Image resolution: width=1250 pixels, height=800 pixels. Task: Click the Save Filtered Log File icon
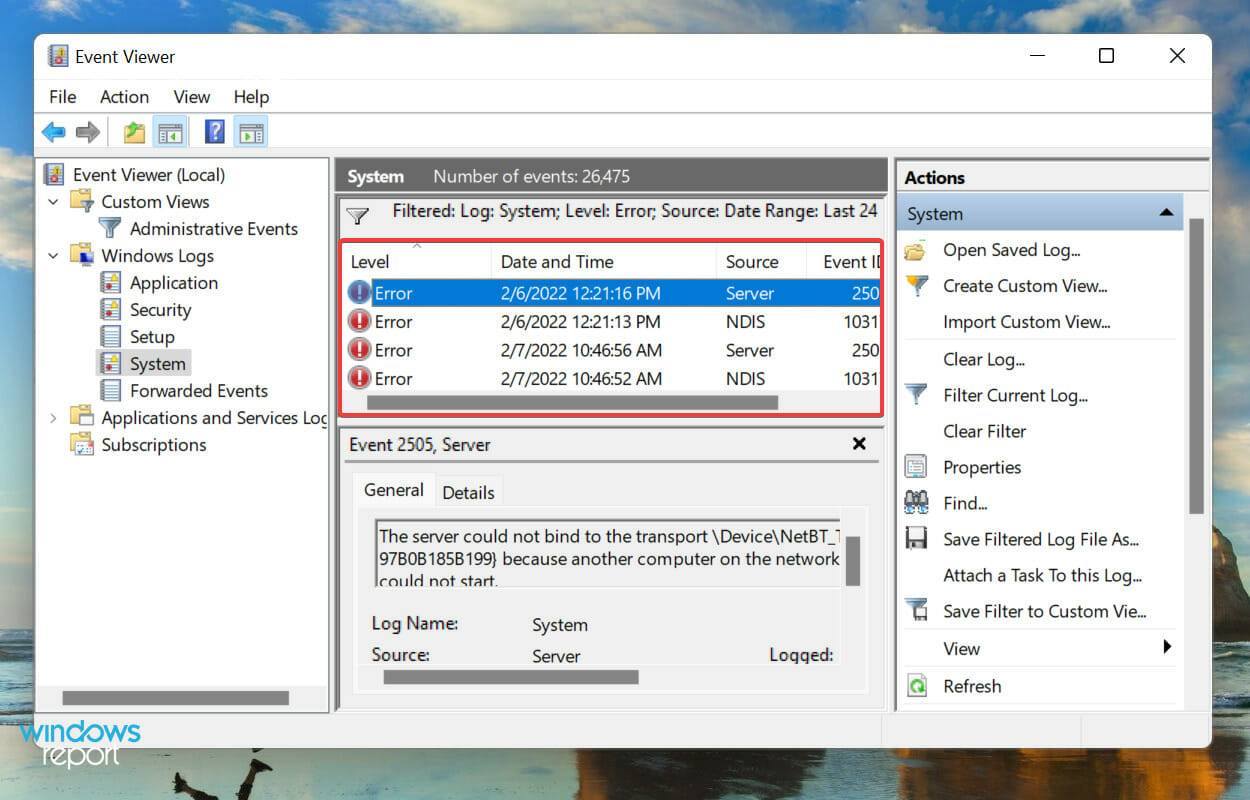point(916,538)
